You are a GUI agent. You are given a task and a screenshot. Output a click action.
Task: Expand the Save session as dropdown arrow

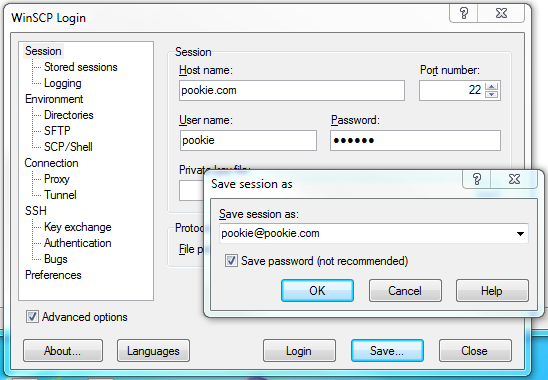(520, 234)
